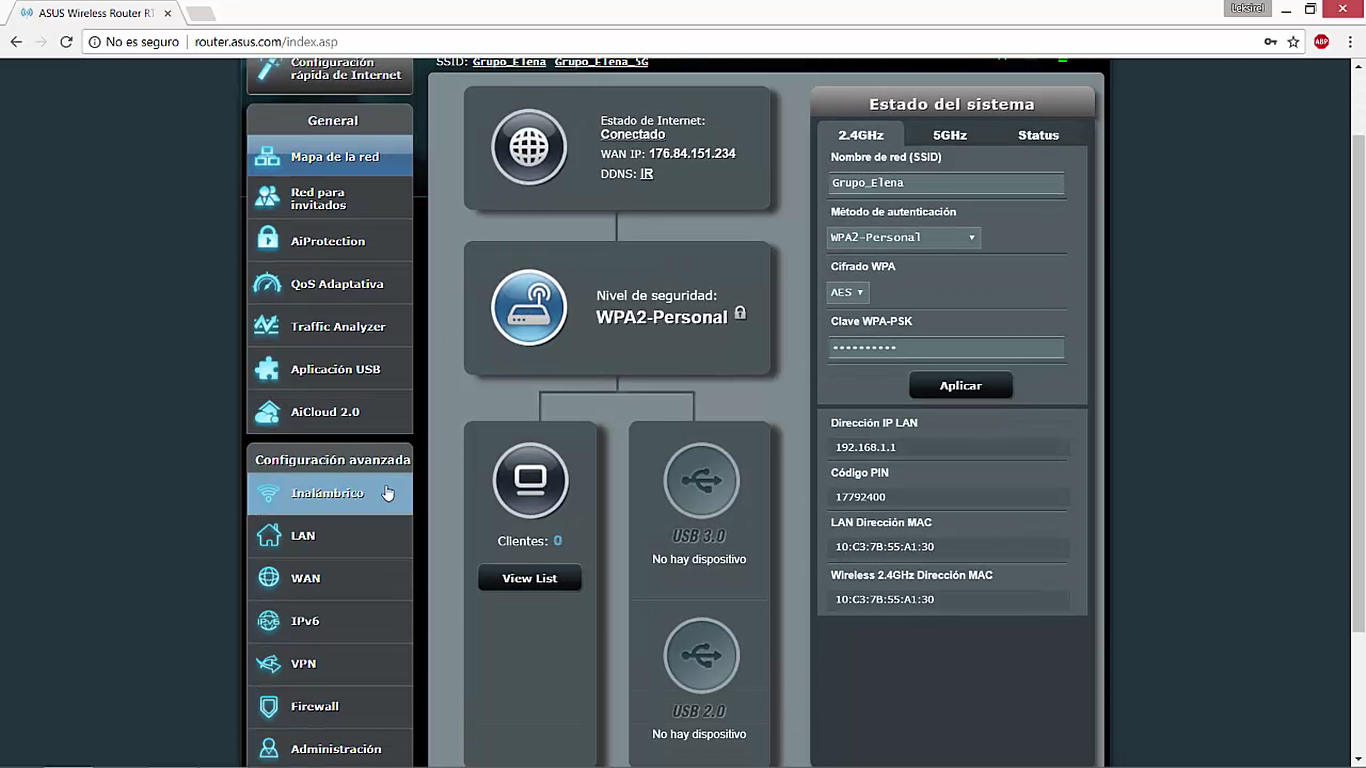Select the Clientes computer icon
1366x768 pixels.
tap(530, 481)
